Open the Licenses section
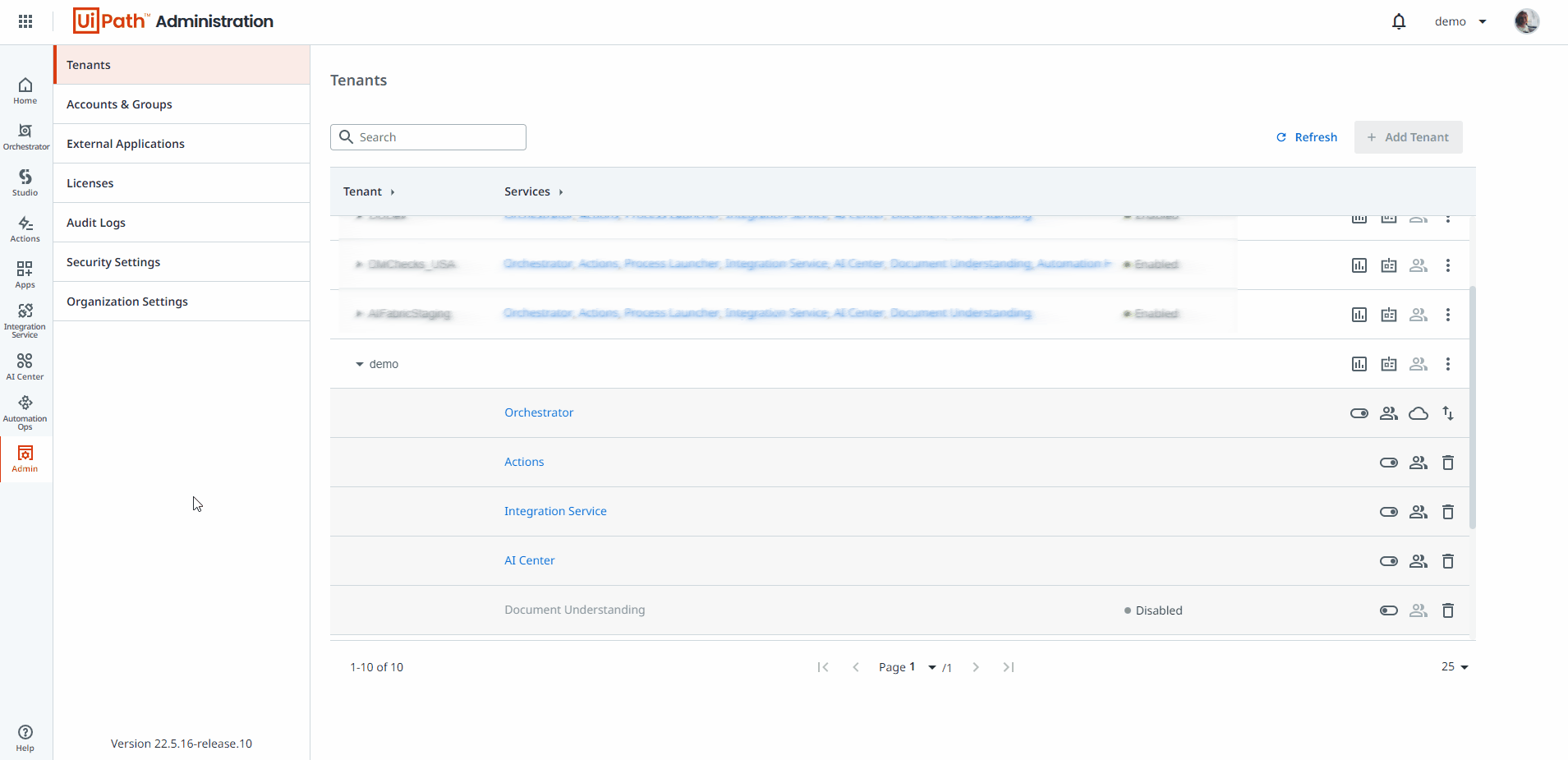The height and width of the screenshot is (760, 1568). point(182,183)
